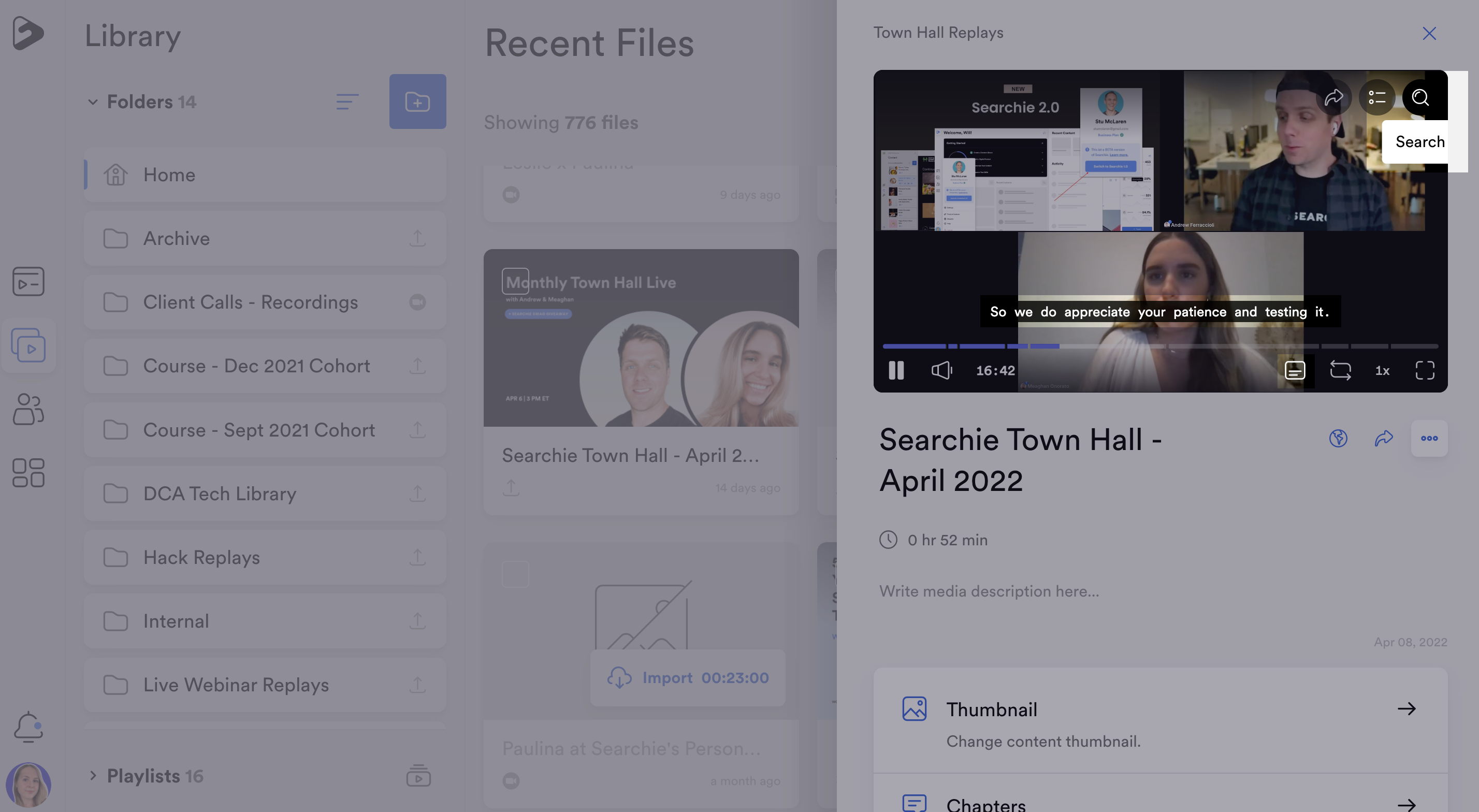1479x812 pixels.
Task: Select Home in the Library
Action: pyautogui.click(x=265, y=175)
